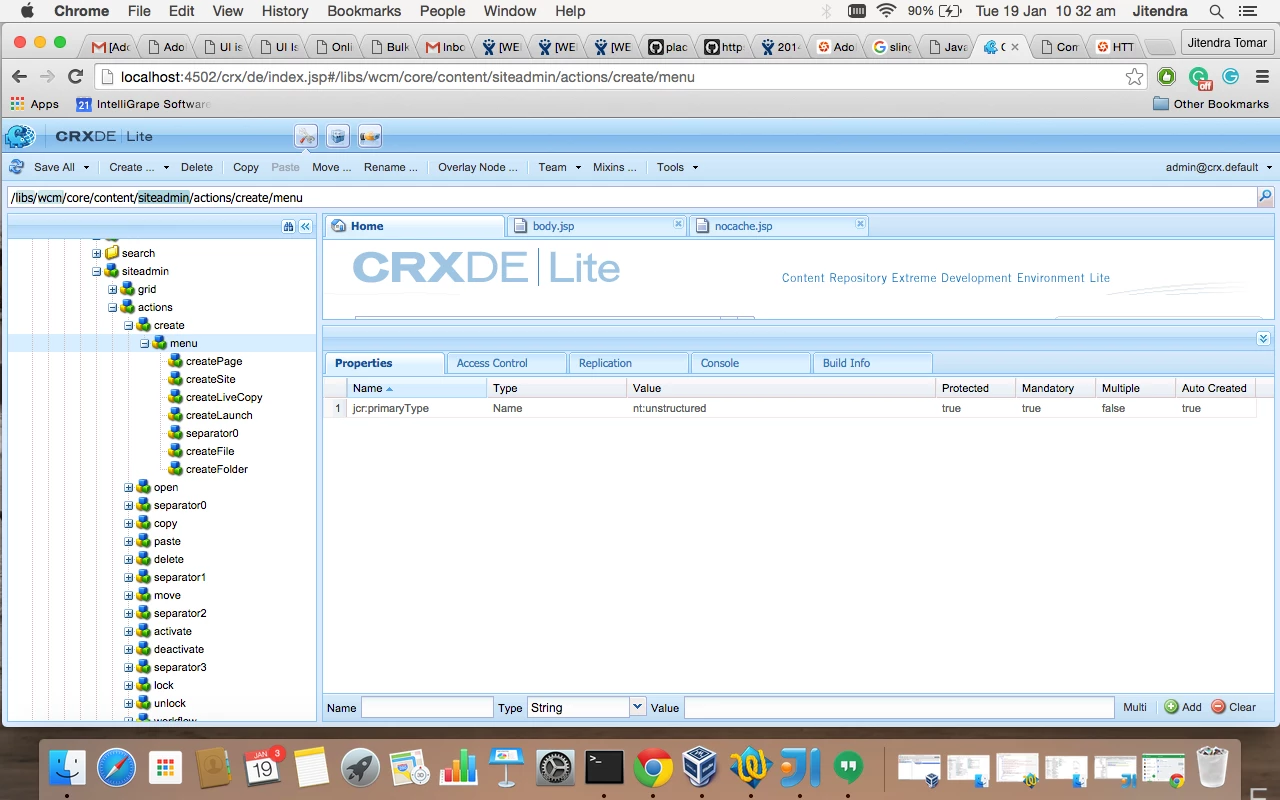The image size is (1280, 800).
Task: Click the Overlay Node ... button
Action: [x=478, y=167]
